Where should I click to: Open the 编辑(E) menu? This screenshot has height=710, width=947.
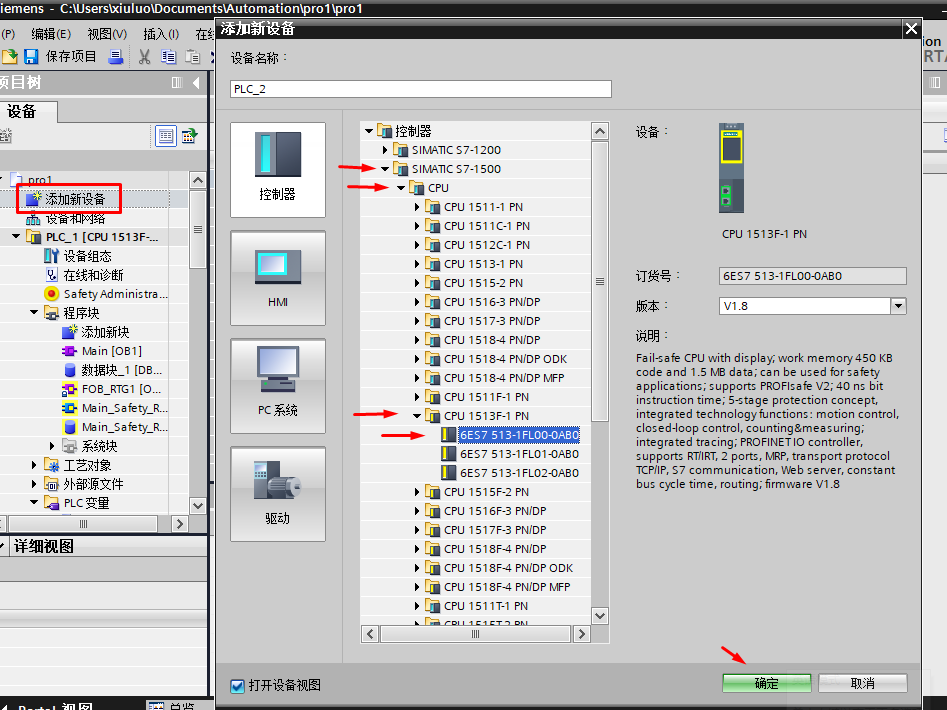point(50,34)
